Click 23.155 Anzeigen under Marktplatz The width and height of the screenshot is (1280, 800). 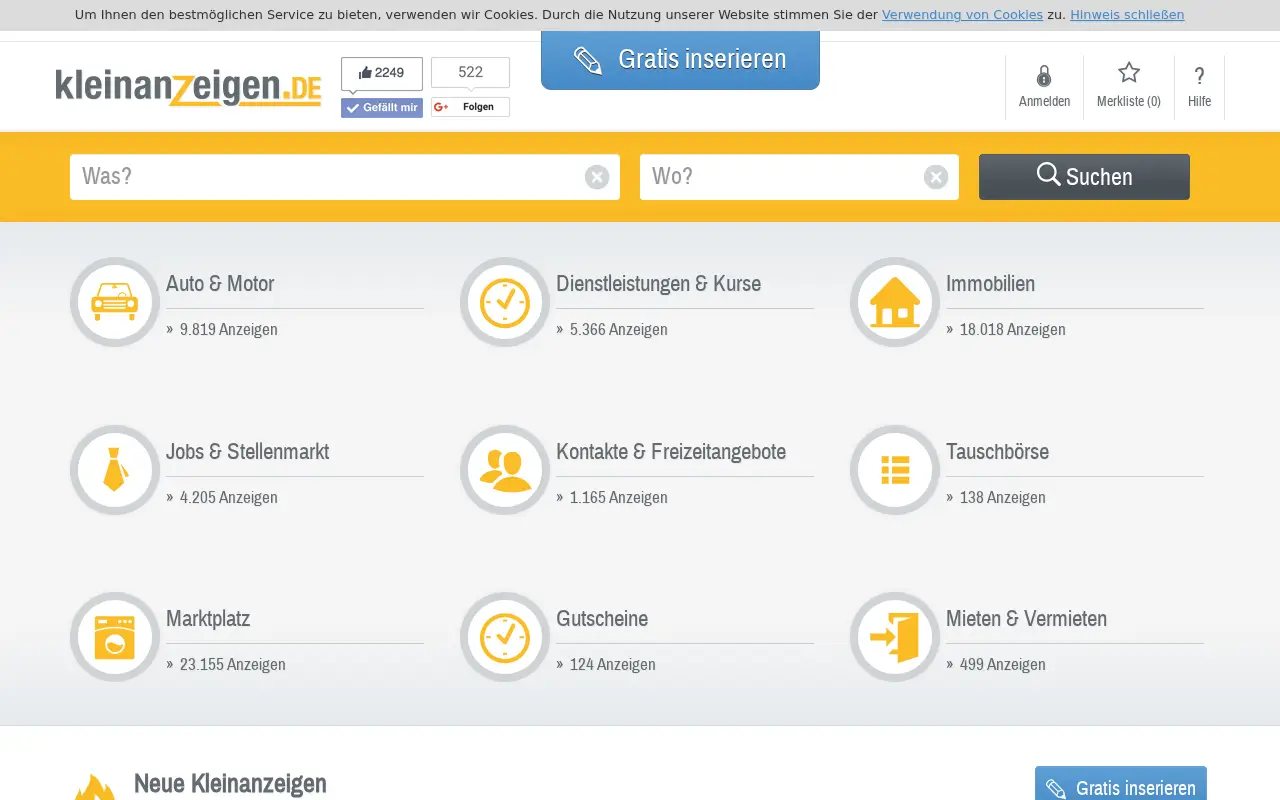click(233, 664)
